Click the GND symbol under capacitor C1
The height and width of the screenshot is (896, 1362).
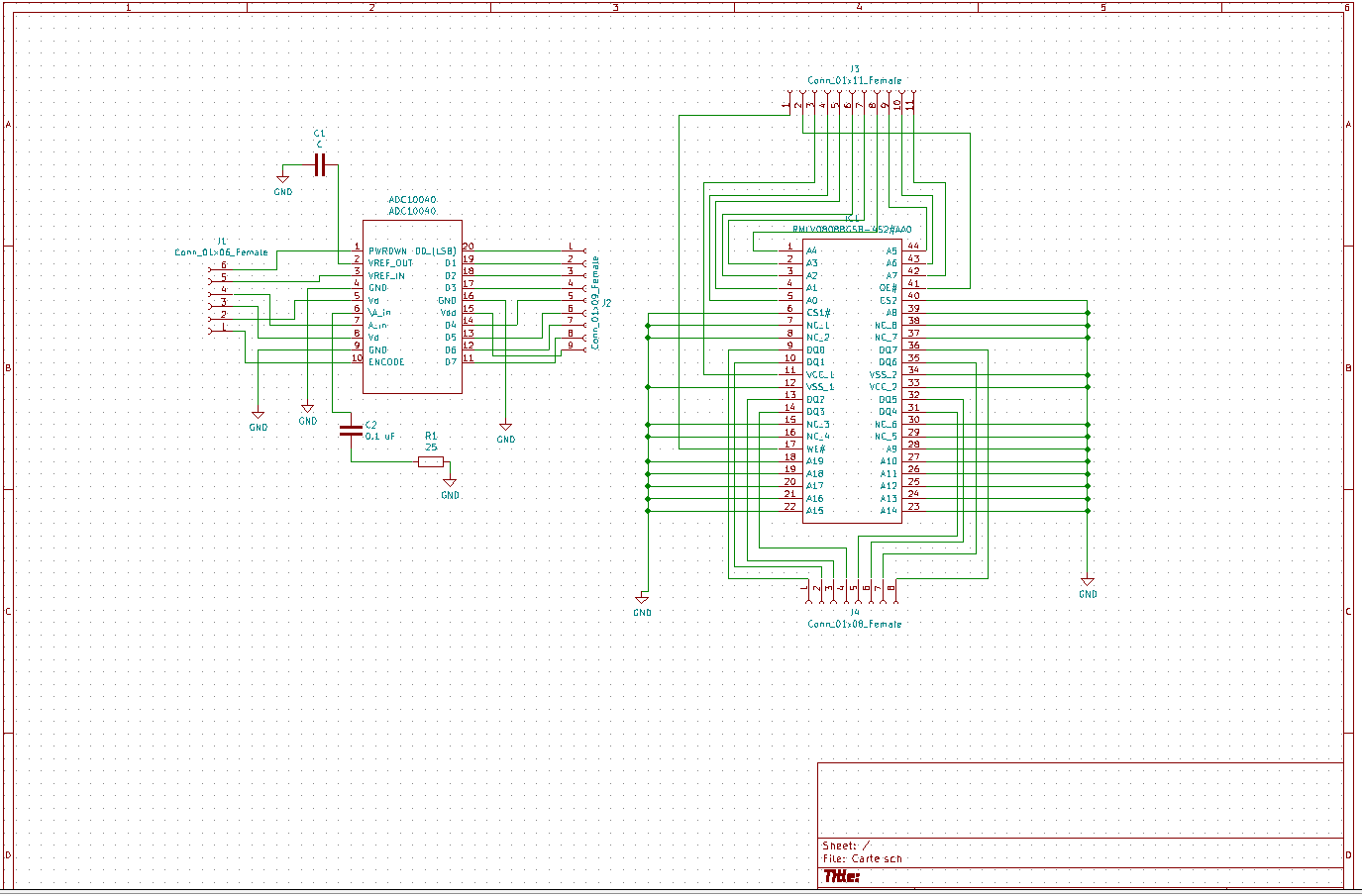tap(283, 181)
